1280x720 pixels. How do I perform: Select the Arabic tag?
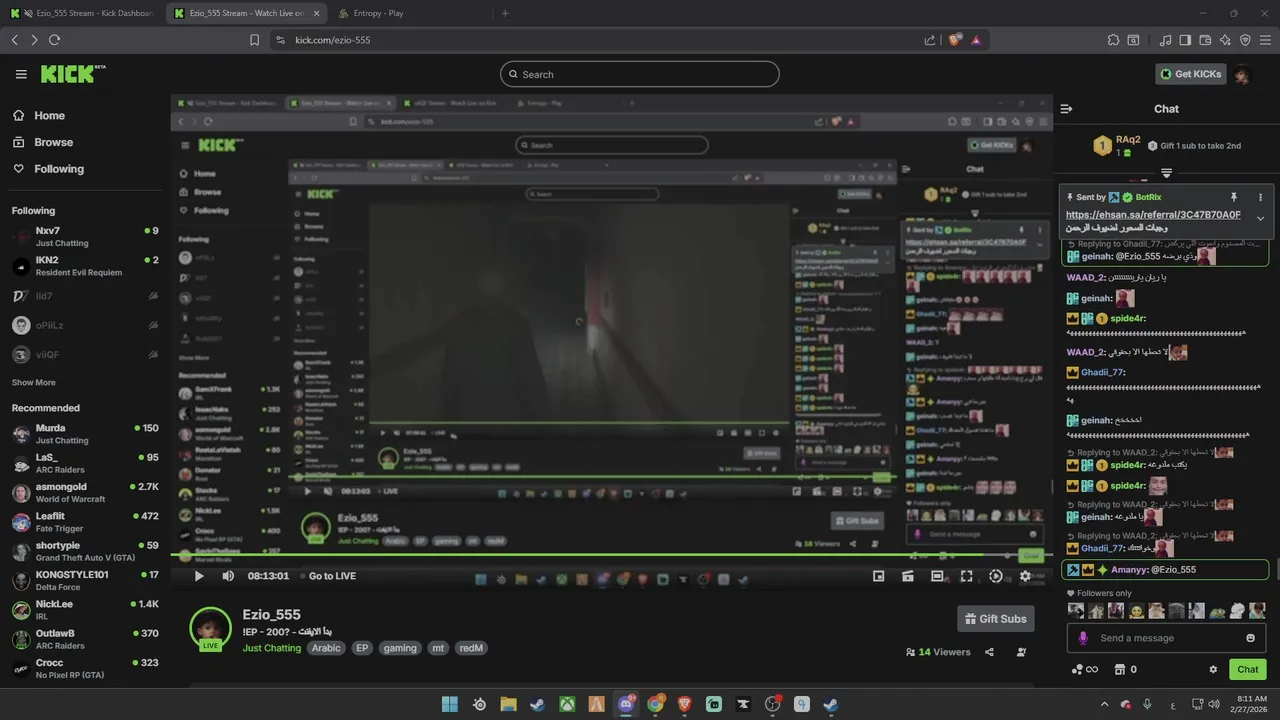pyautogui.click(x=326, y=648)
